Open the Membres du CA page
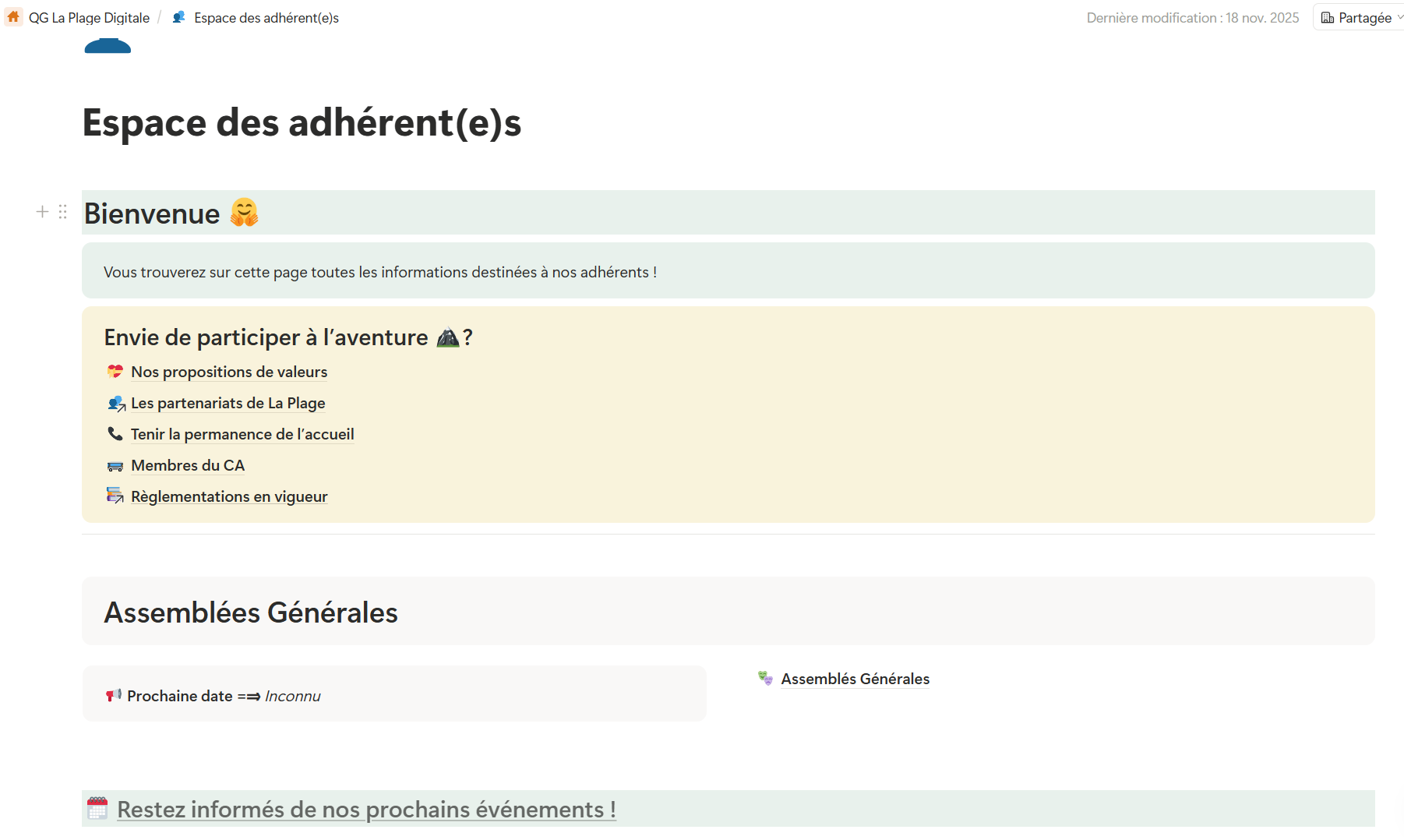The image size is (1404, 840). tap(188, 465)
